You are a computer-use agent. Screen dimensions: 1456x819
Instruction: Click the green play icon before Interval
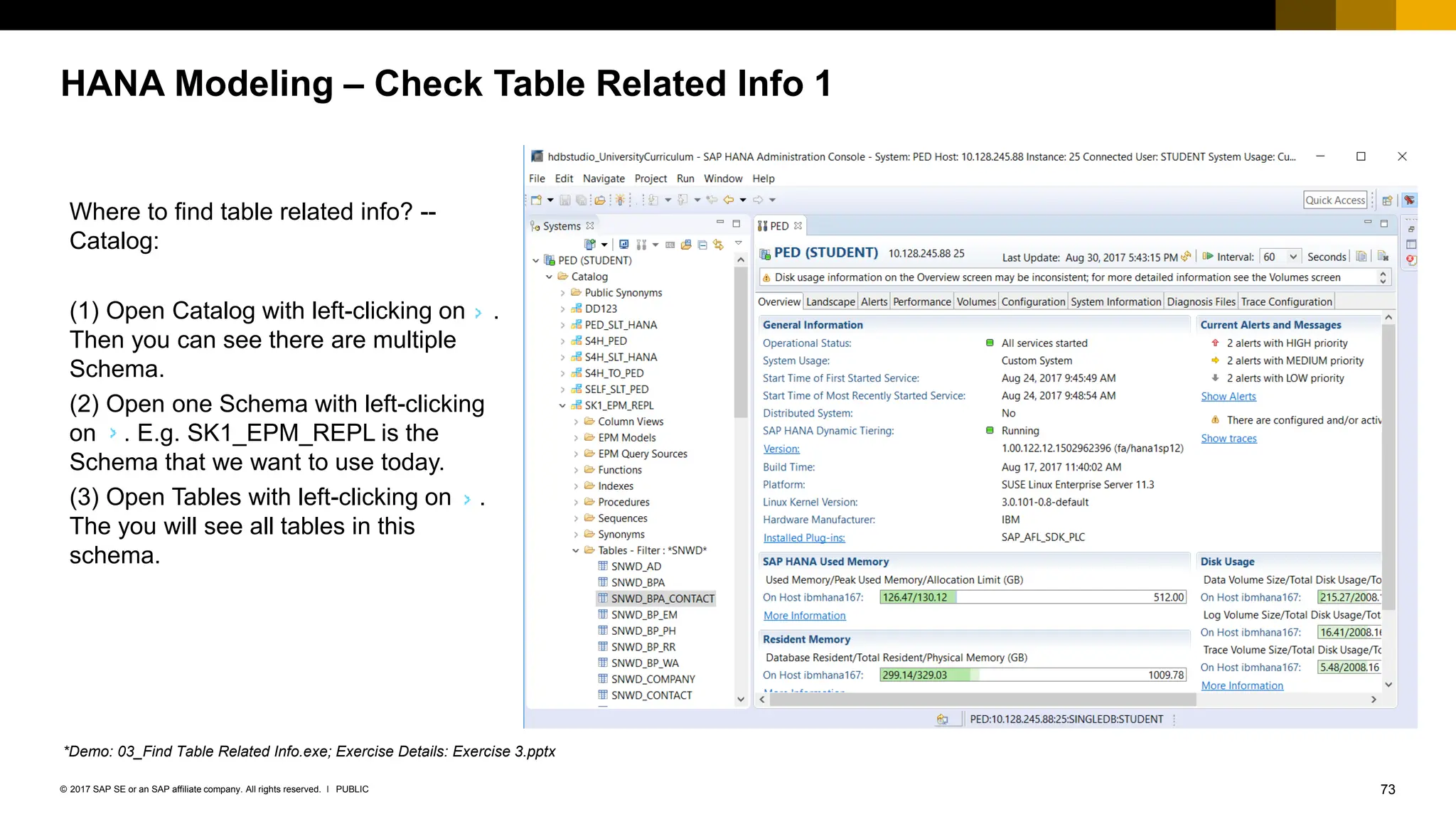point(1207,257)
